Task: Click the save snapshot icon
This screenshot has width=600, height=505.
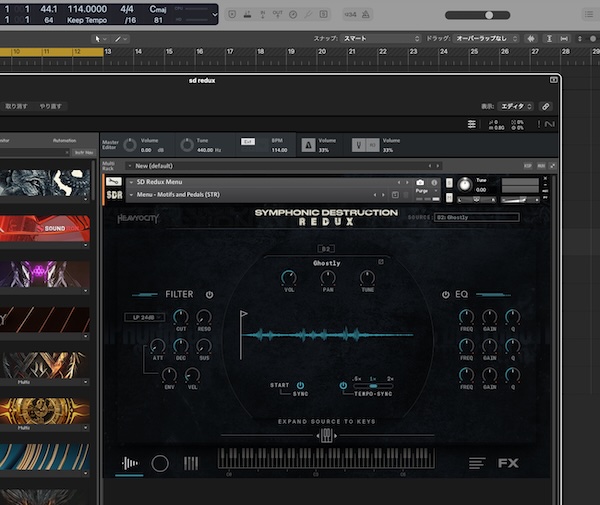Action: pyautogui.click(x=395, y=195)
